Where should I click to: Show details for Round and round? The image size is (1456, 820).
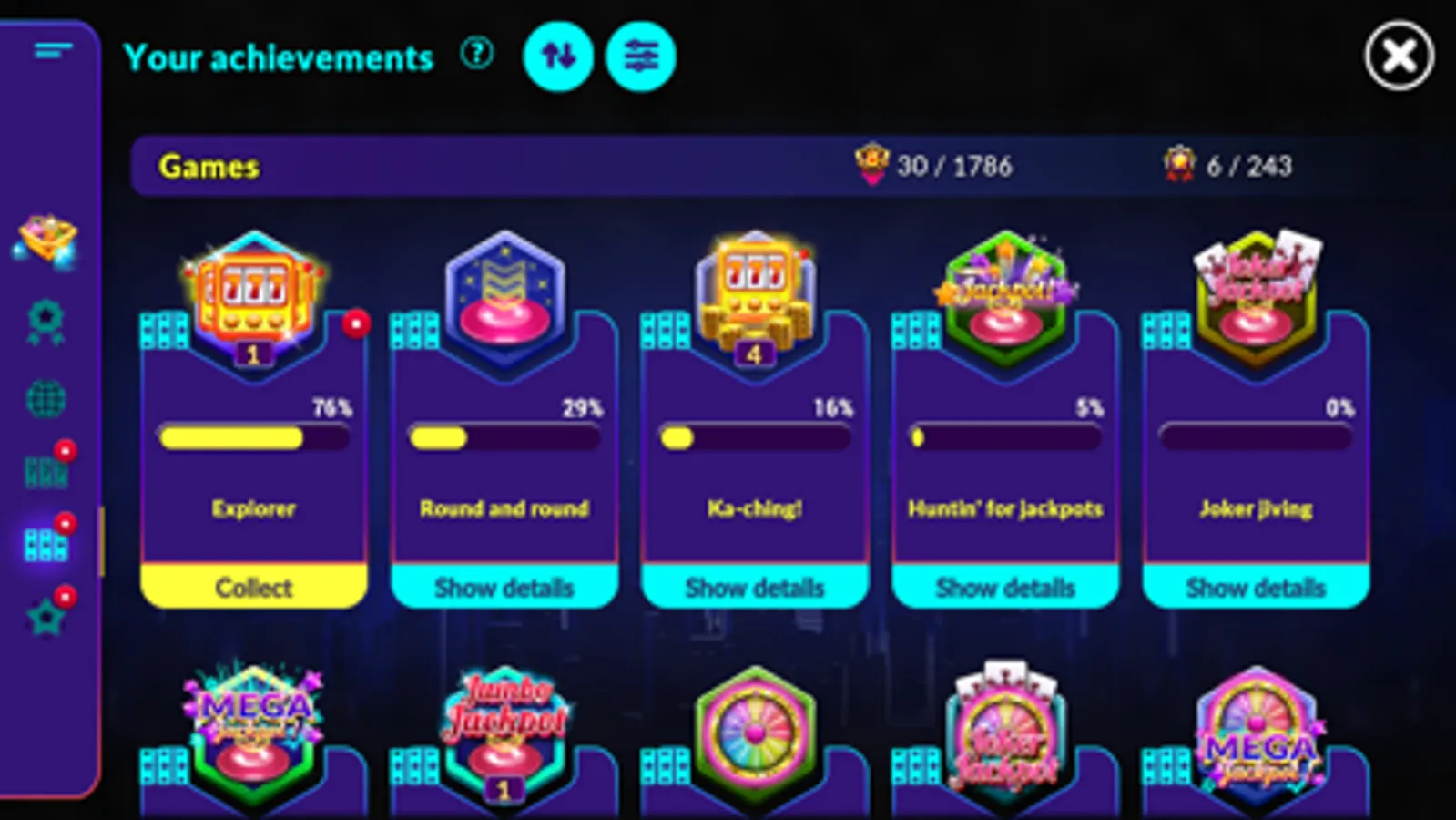[x=504, y=587]
